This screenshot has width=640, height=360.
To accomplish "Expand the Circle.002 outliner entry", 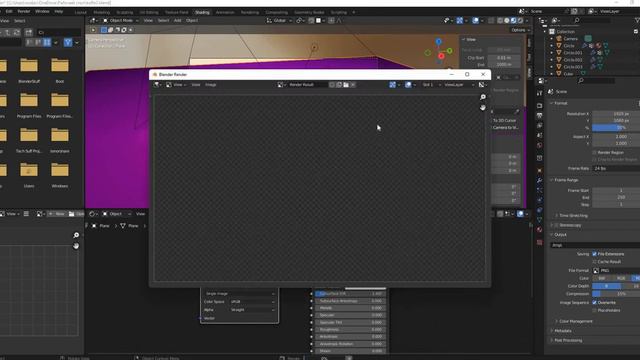I will 551,60.
